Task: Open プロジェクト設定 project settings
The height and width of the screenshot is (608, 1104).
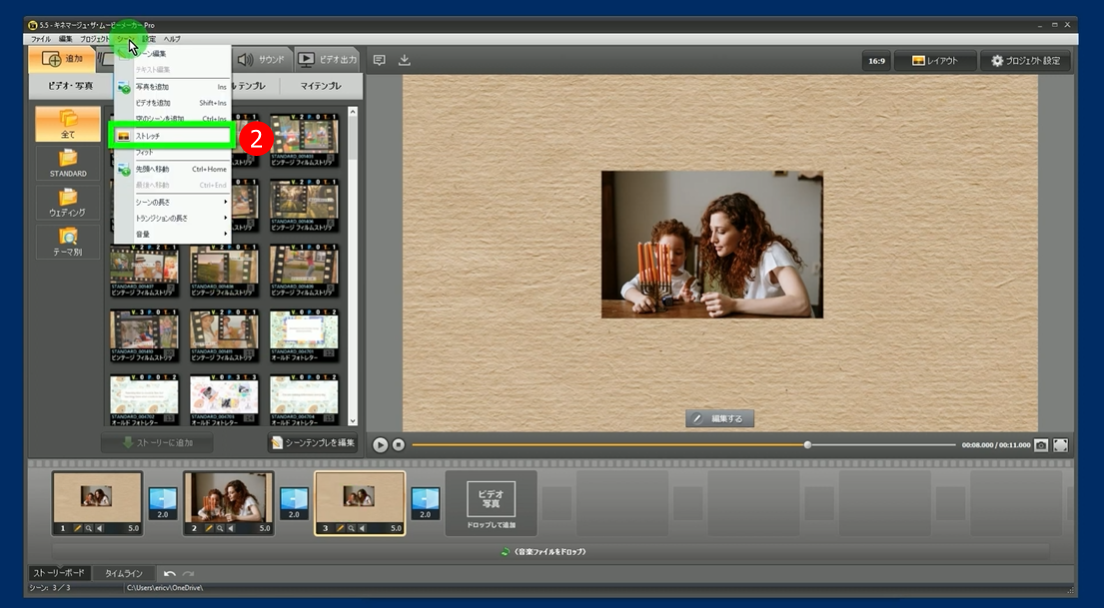Action: click(1025, 61)
